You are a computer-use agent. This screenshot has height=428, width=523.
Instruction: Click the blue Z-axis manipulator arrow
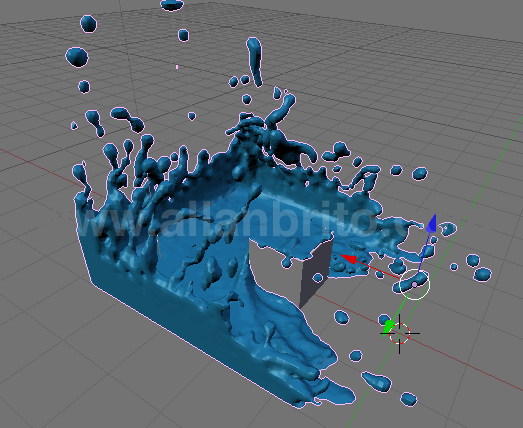[432, 223]
